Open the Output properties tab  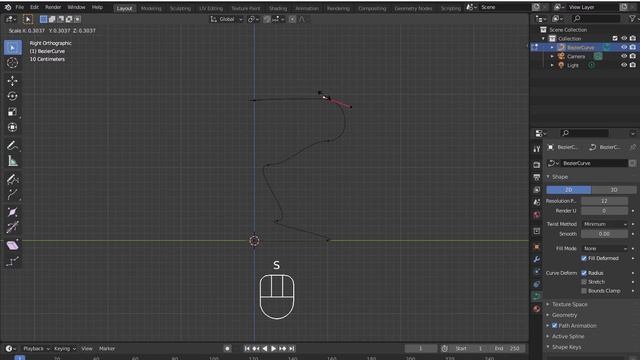[536, 177]
